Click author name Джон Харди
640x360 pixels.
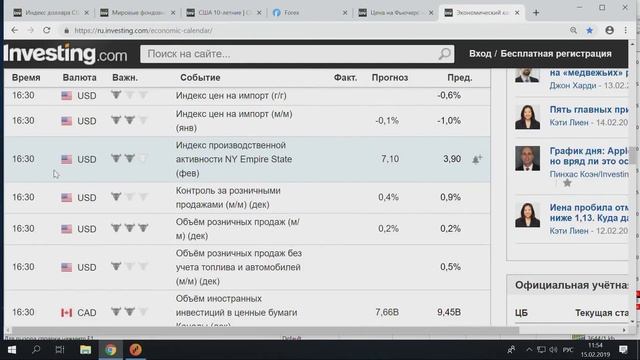tap(573, 85)
